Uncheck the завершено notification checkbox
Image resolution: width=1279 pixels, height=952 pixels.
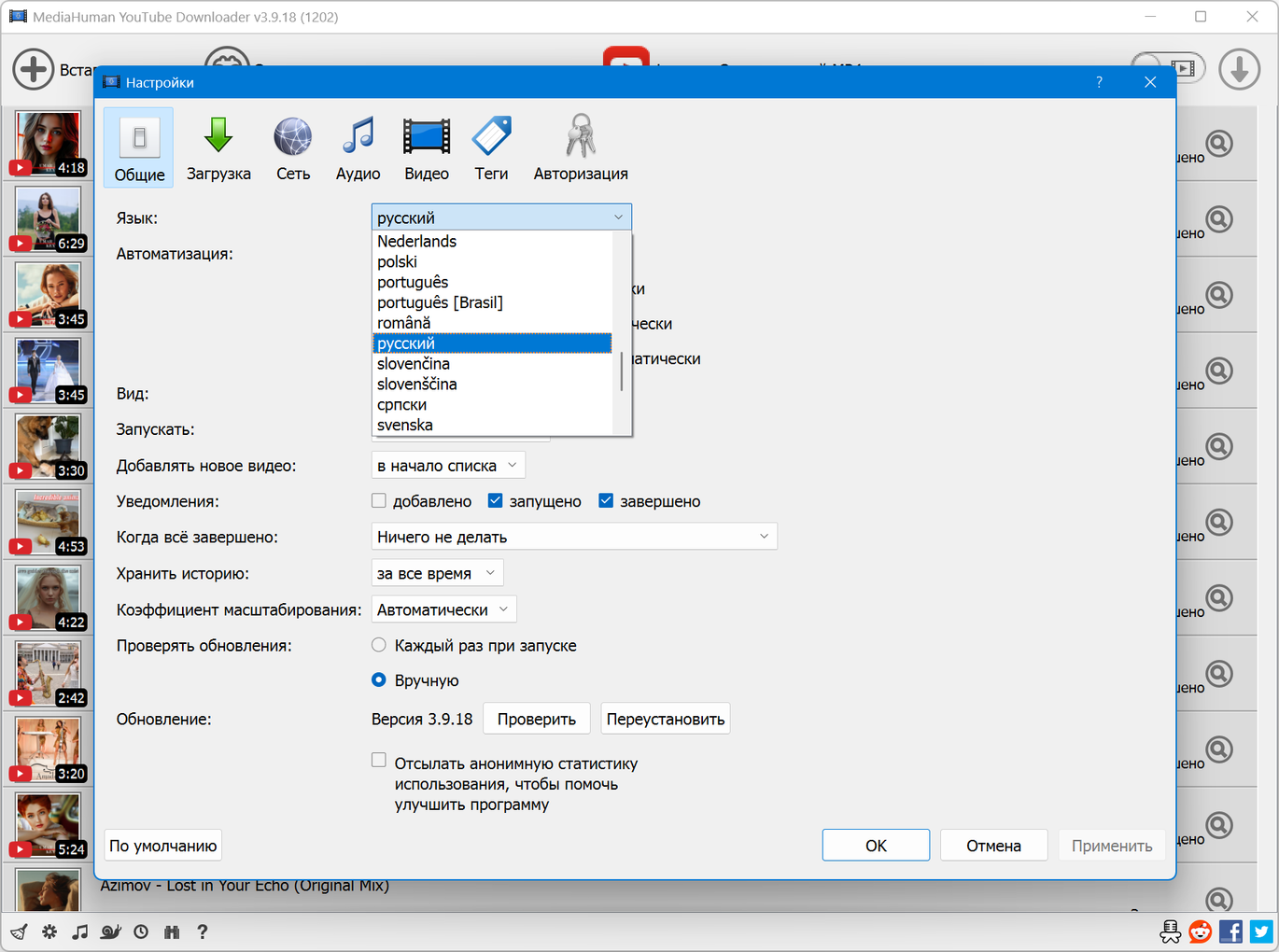coord(606,501)
